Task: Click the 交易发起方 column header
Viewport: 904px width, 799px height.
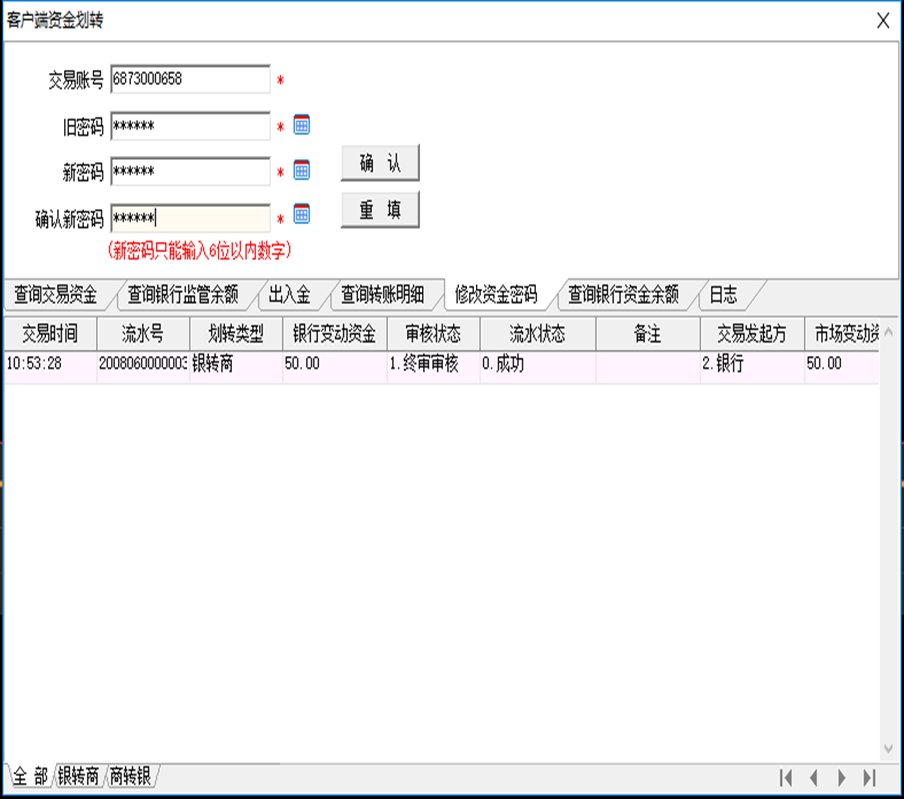Action: 752,334
